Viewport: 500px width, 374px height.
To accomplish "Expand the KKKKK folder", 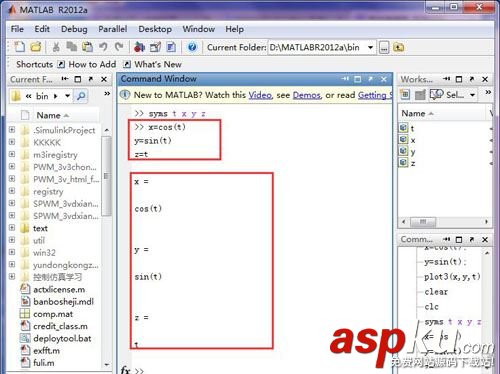I will click(12, 142).
